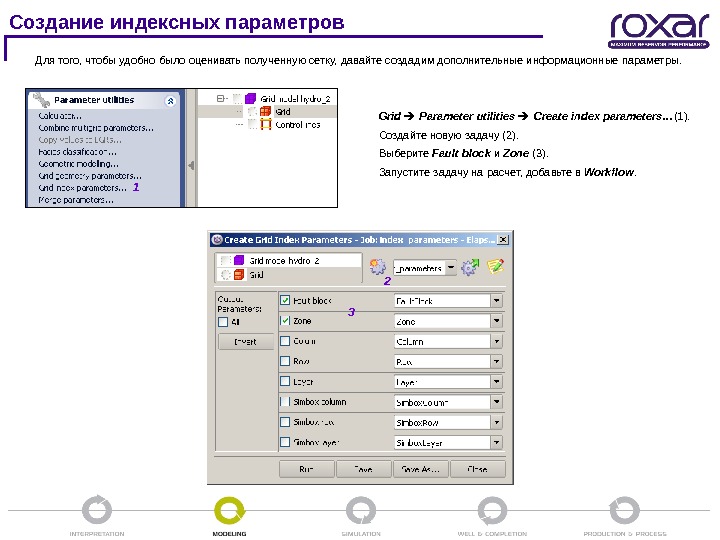Click the Invert button

[x=246, y=342]
